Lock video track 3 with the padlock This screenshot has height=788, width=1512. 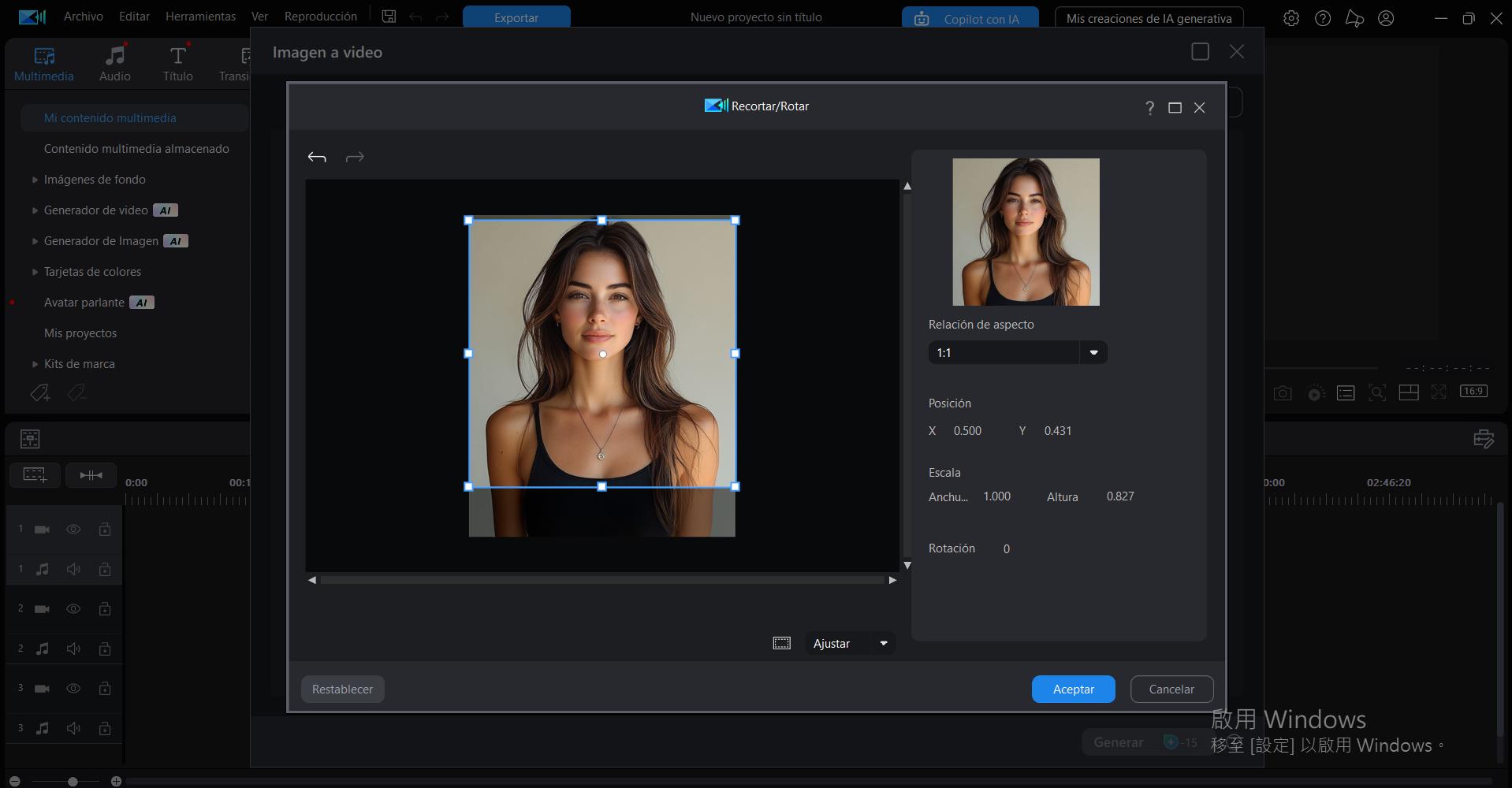click(105, 688)
